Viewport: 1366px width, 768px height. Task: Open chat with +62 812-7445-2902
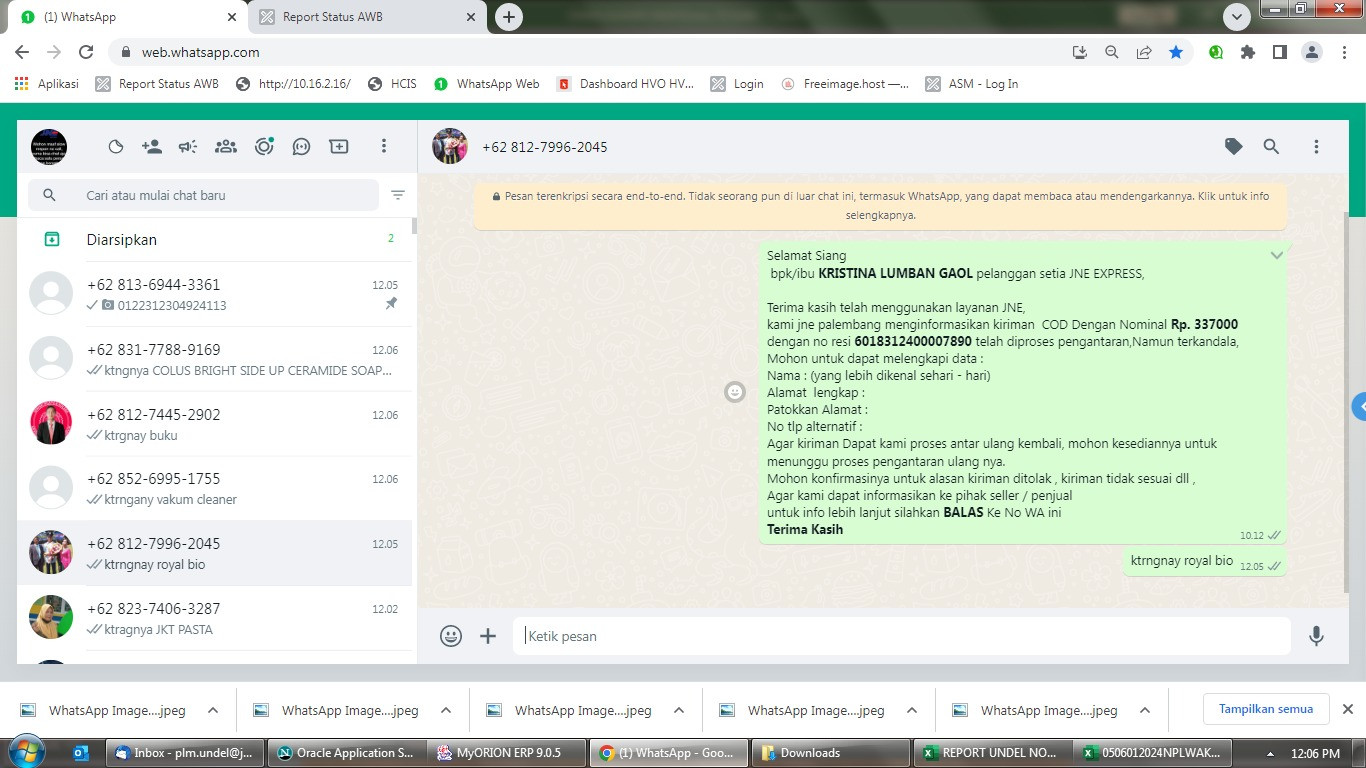pos(214,424)
